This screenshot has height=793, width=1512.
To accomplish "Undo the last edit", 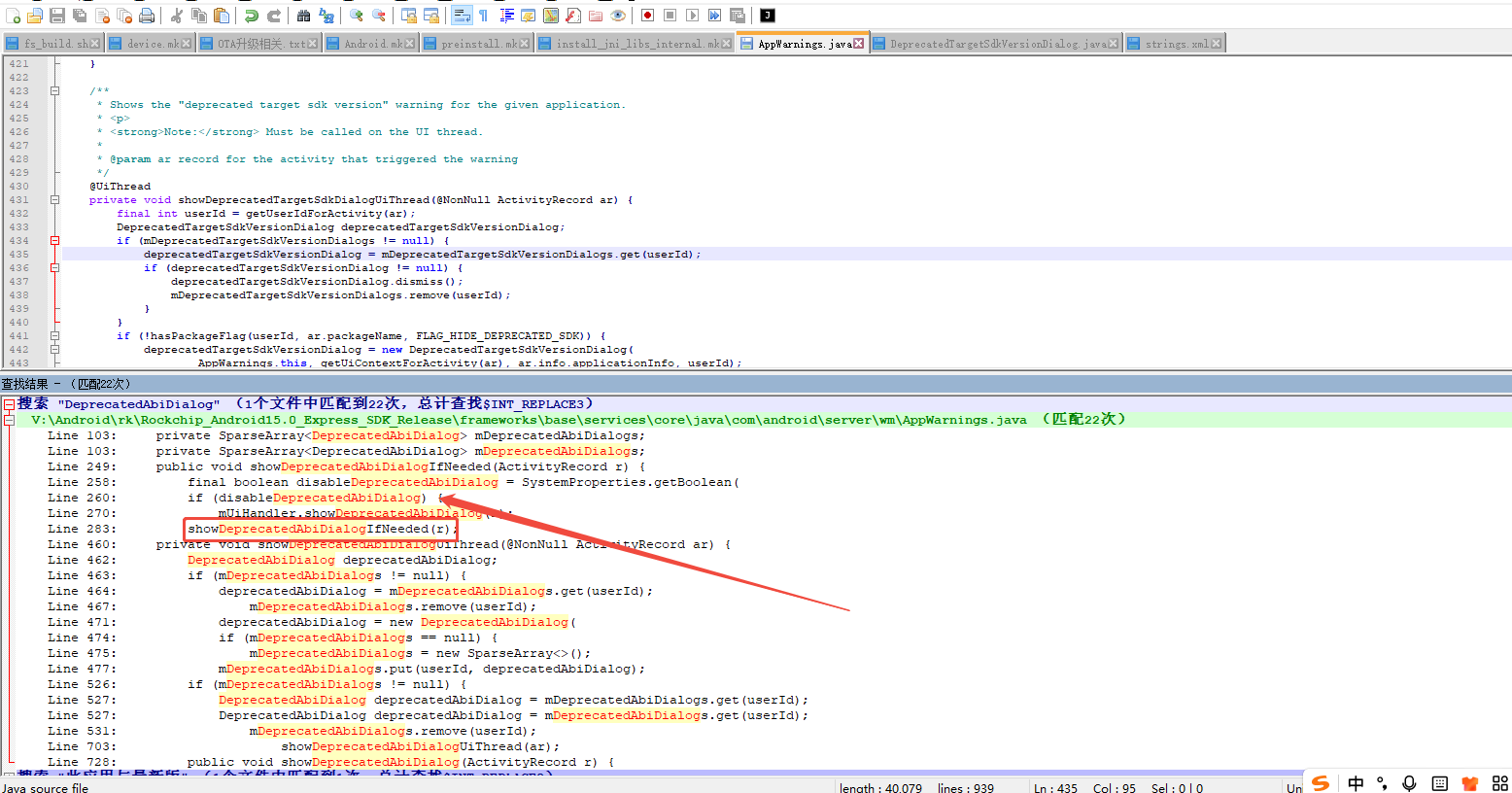I will (251, 16).
